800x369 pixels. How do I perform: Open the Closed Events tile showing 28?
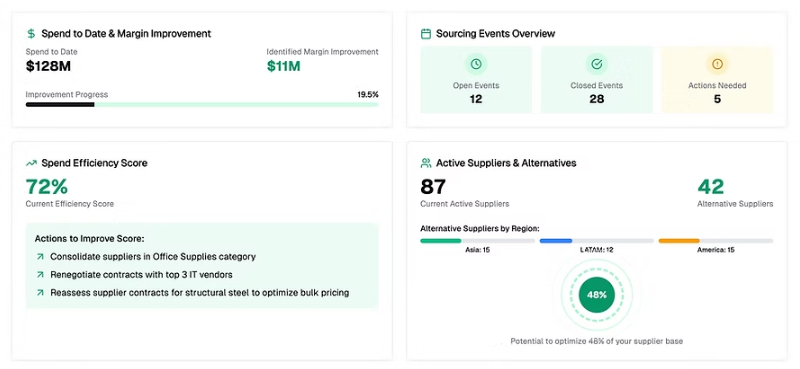[596, 80]
